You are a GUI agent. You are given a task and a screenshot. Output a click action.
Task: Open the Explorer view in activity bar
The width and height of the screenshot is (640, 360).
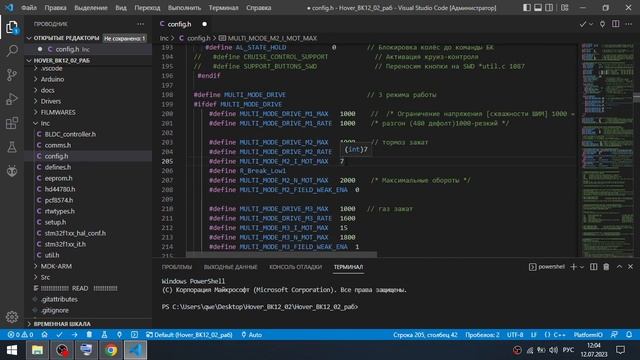click(12, 27)
